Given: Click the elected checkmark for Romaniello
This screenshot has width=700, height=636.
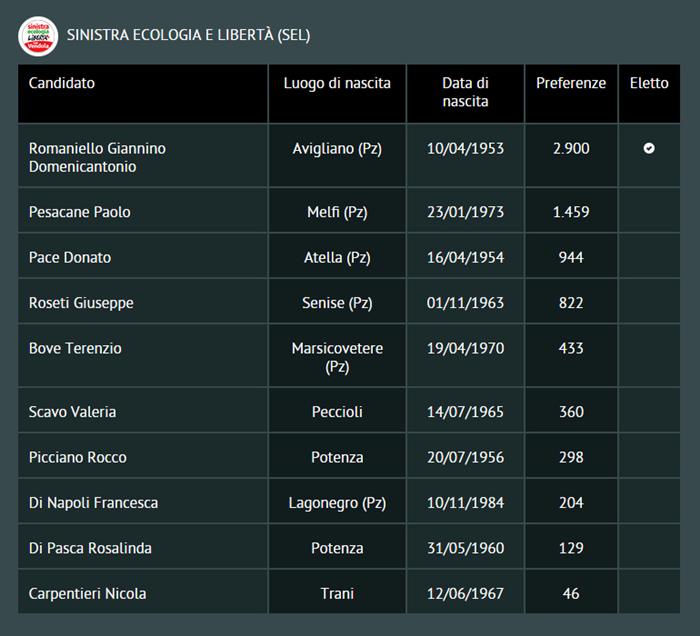Looking at the screenshot, I should pos(649,148).
